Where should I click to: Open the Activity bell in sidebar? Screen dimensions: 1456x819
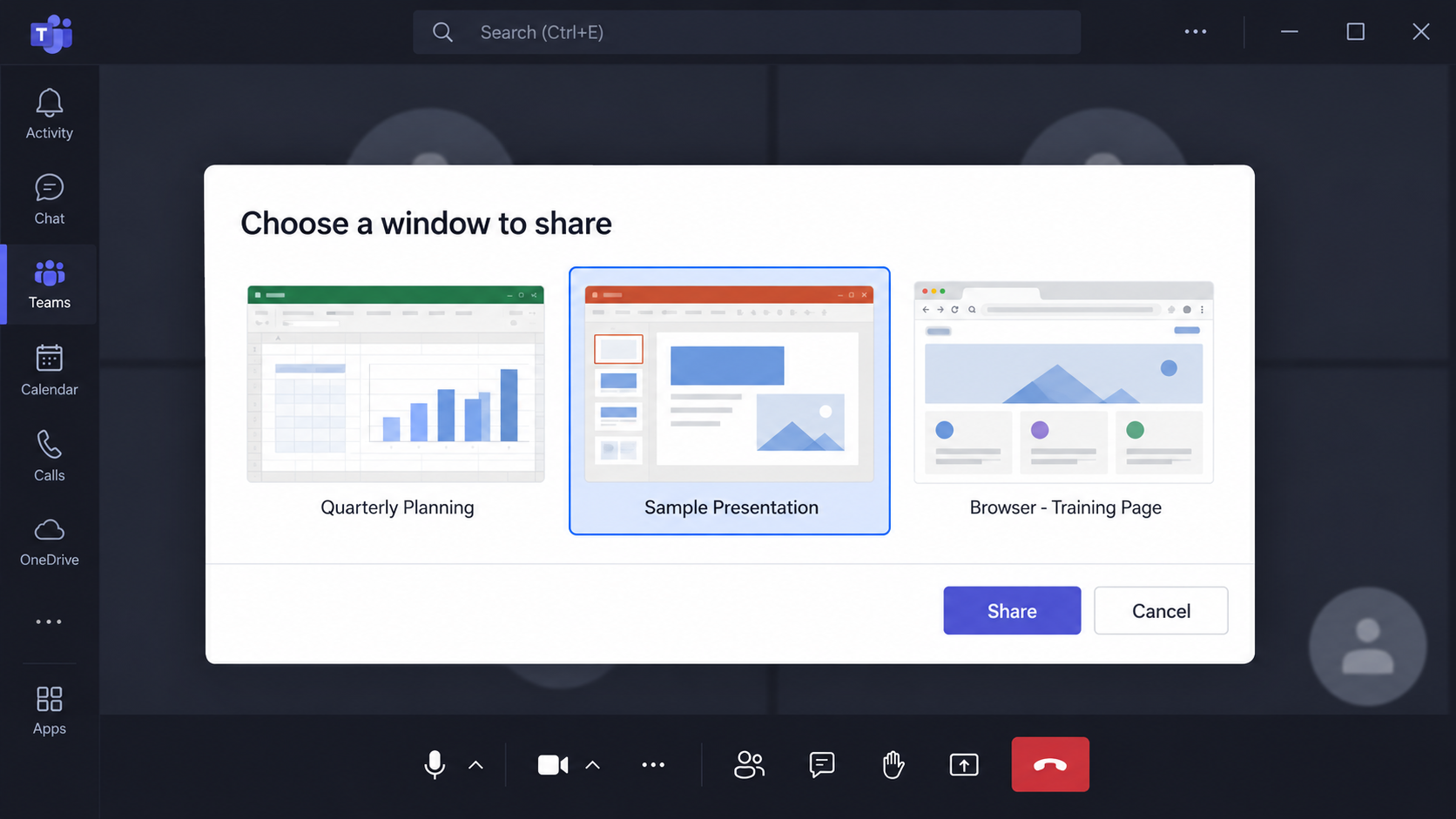point(49,114)
